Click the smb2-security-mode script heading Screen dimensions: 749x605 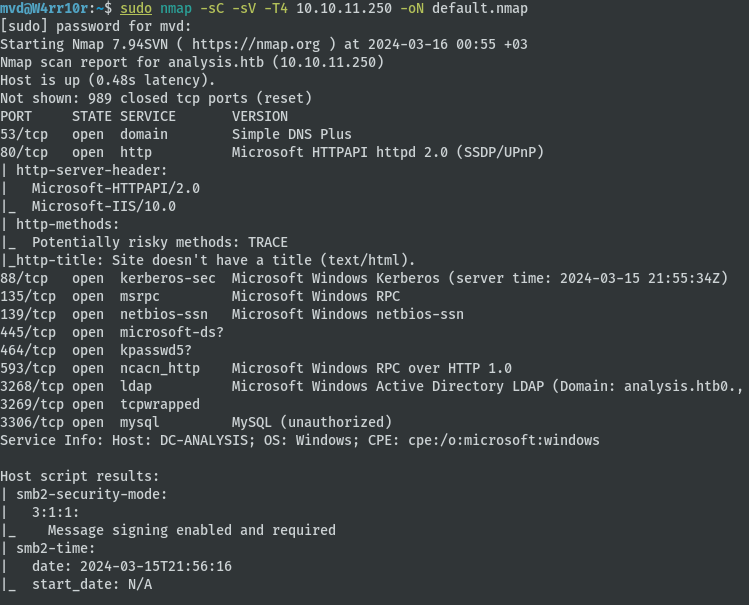[92, 494]
